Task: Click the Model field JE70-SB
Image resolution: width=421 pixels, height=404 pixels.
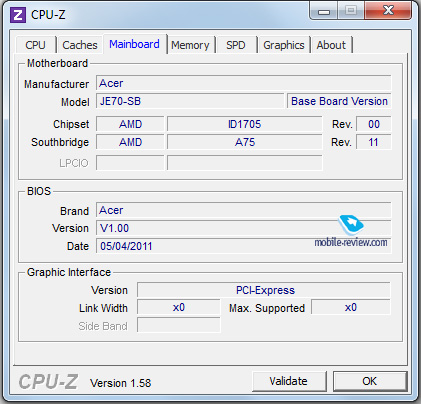Action: tap(190, 101)
